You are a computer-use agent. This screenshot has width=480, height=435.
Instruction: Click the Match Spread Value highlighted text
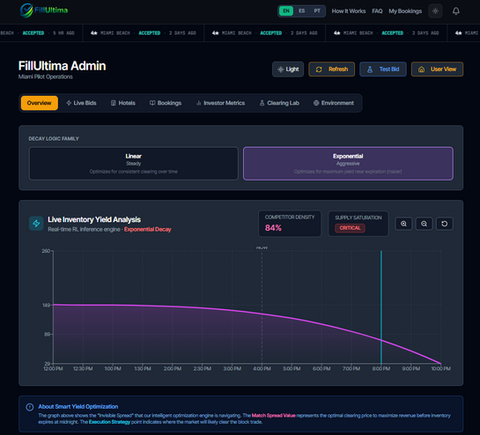273,416
